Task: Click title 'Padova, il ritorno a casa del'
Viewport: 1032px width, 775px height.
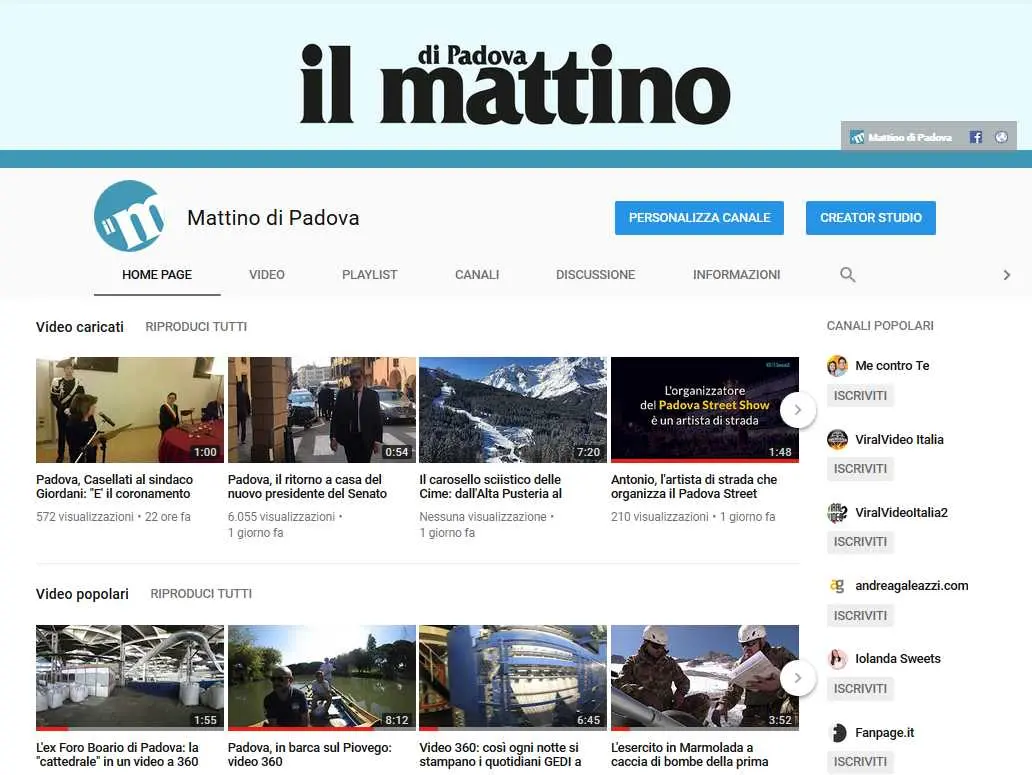Action: (x=307, y=486)
